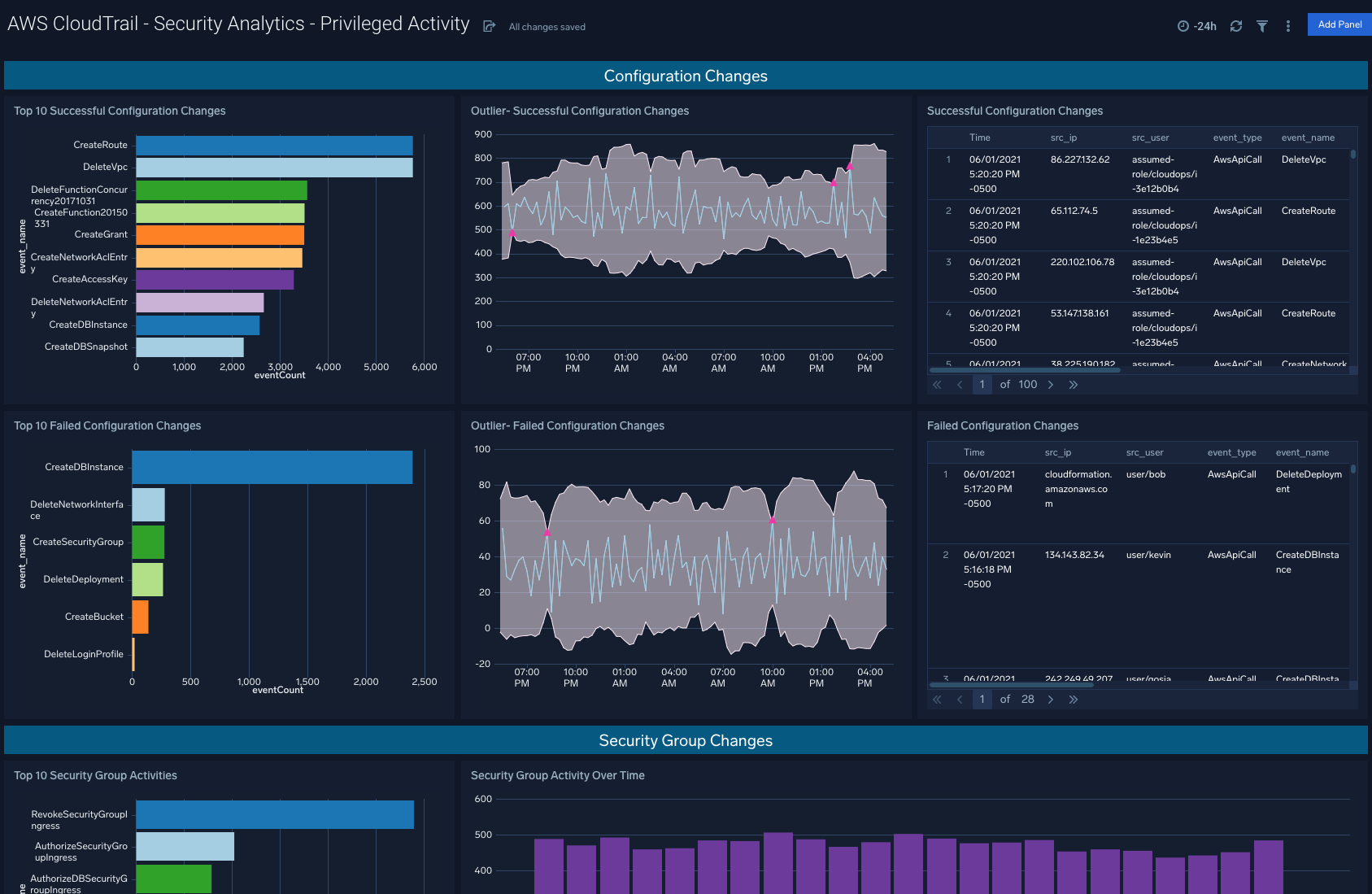Collapse the Security Group Changes section header
This screenshot has width=1372, height=894.
point(686,740)
